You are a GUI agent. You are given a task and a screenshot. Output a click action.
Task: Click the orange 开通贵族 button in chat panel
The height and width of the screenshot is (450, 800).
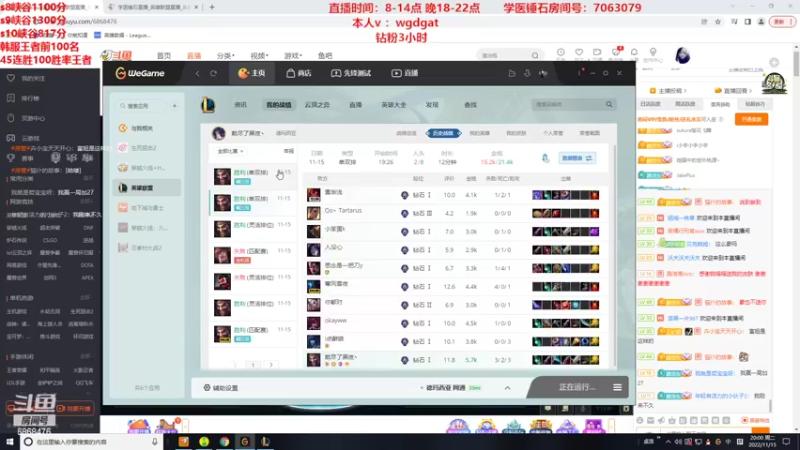(x=752, y=119)
